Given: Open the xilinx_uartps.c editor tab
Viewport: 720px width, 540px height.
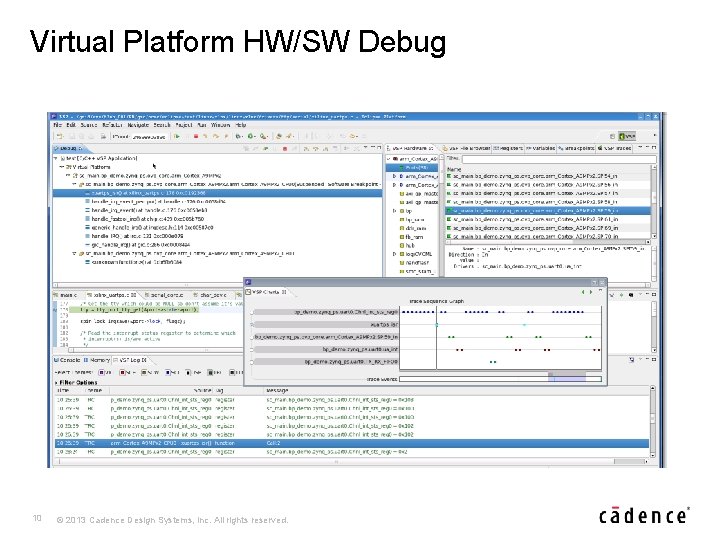Looking at the screenshot, I should pyautogui.click(x=112, y=295).
